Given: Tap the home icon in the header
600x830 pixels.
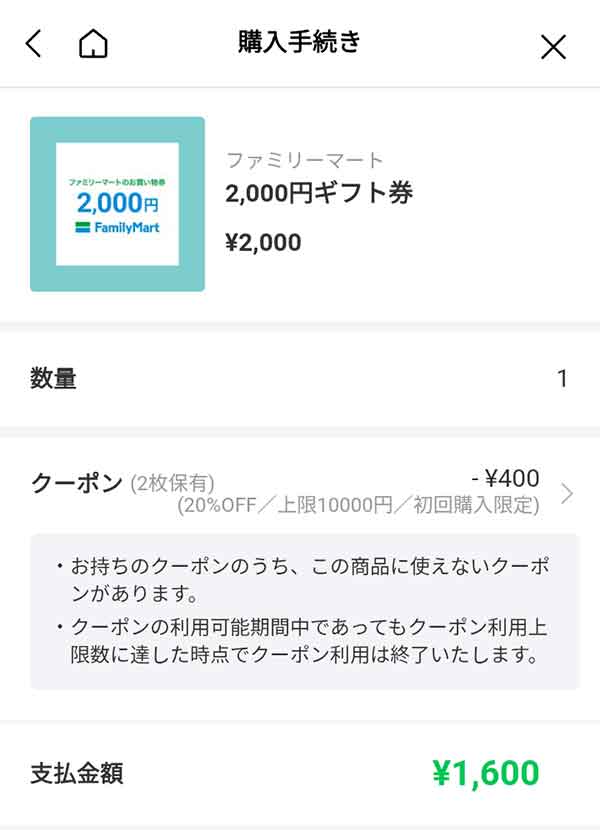Looking at the screenshot, I should click(93, 44).
